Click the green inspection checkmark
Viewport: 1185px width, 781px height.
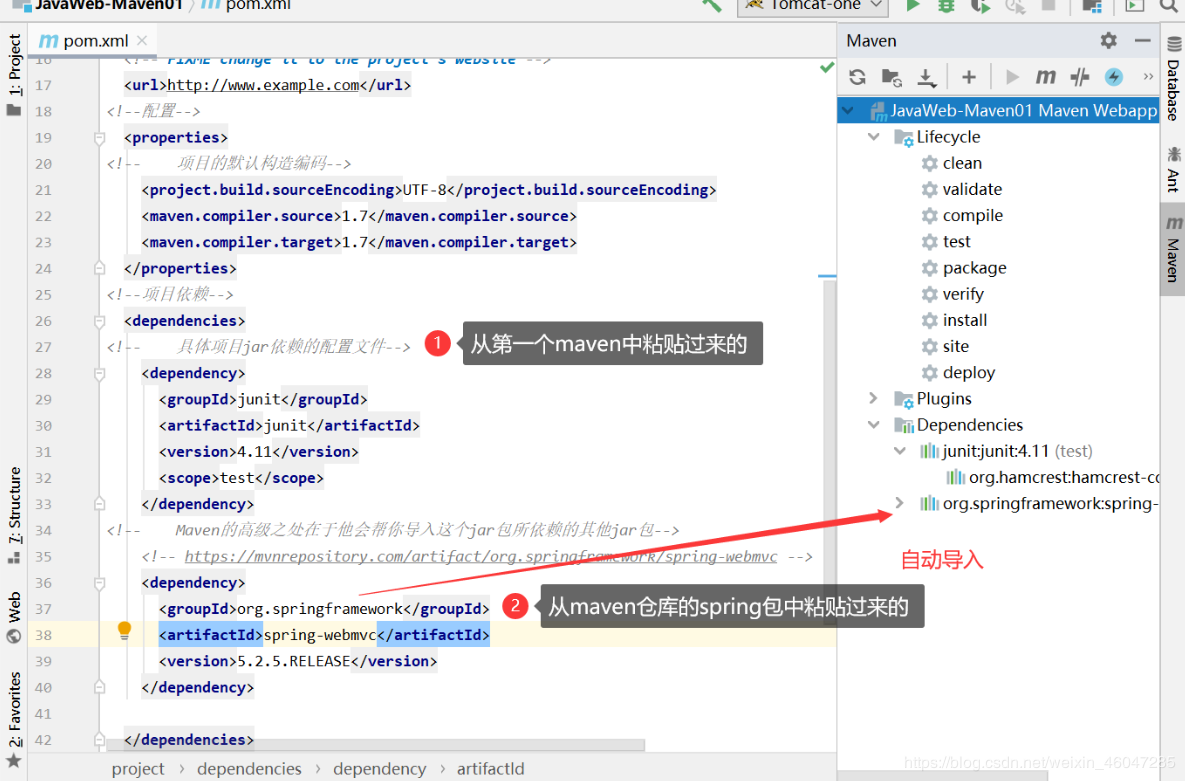827,68
